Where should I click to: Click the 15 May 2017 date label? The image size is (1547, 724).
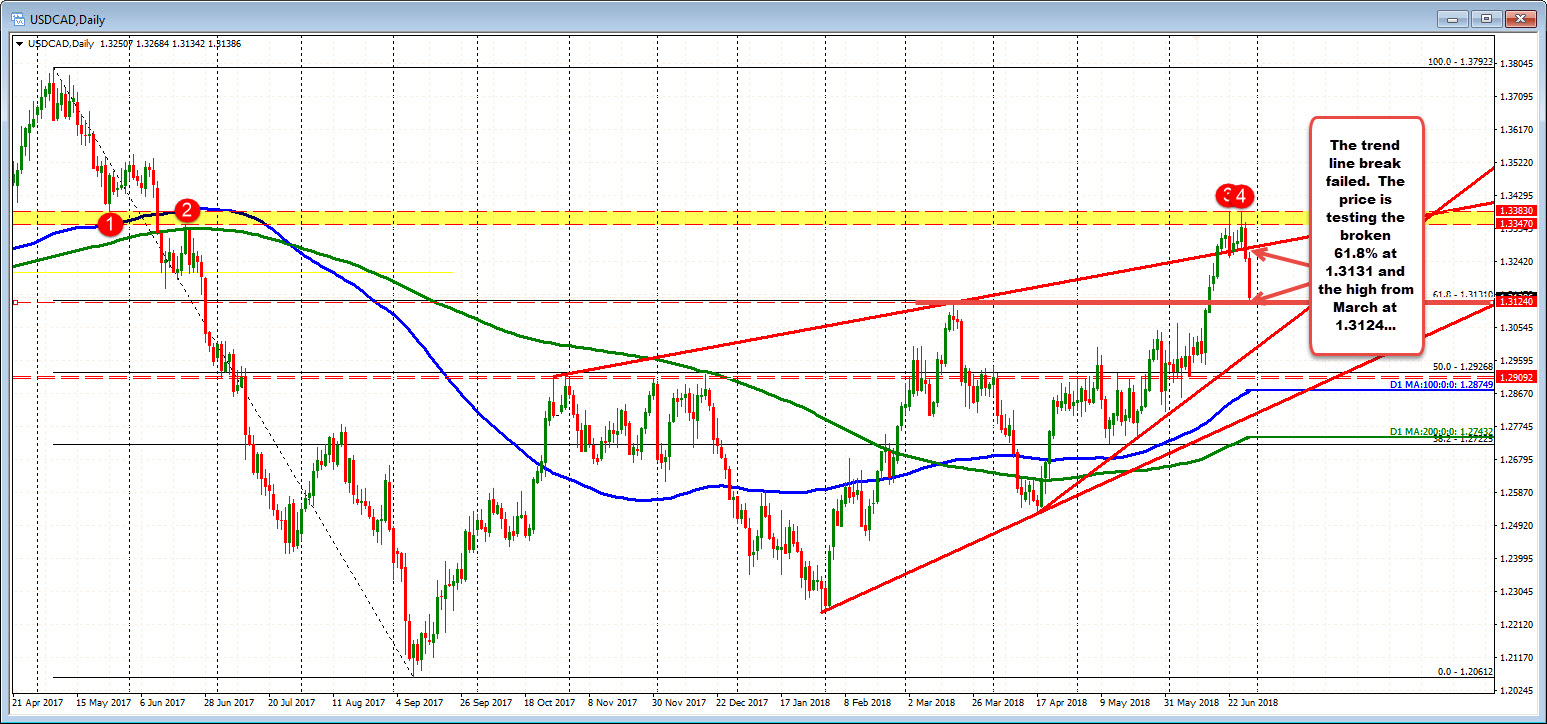pyautogui.click(x=105, y=703)
